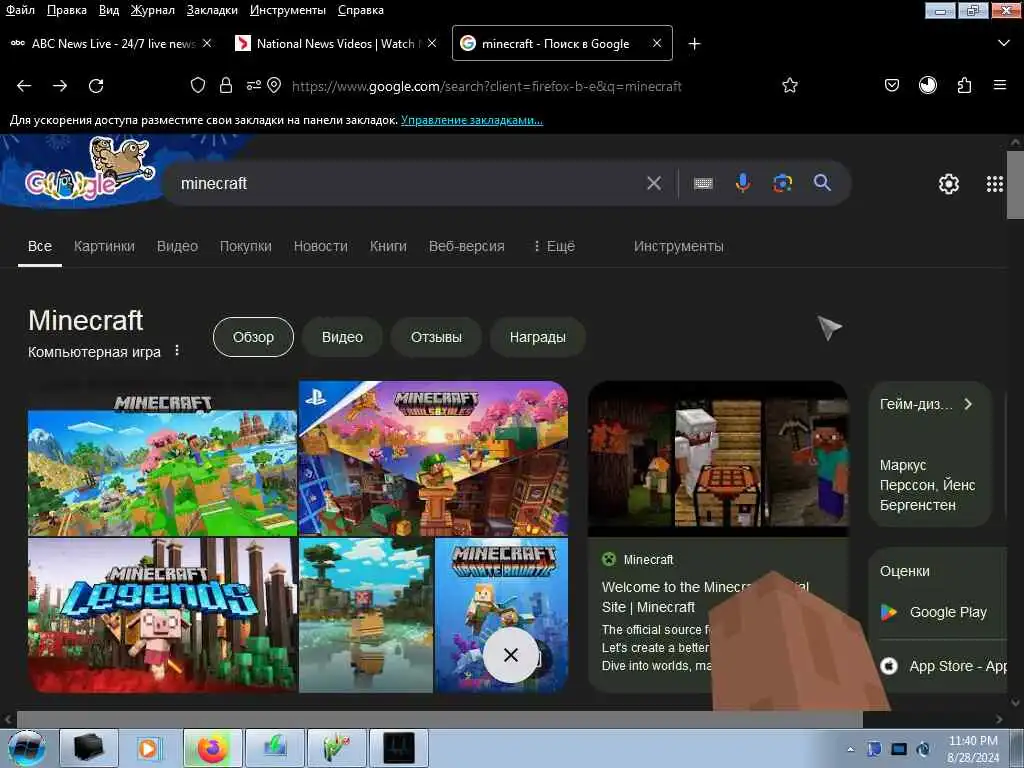This screenshot has height=768, width=1024.
Task: Dismiss overlay with round X button
Action: click(x=511, y=655)
